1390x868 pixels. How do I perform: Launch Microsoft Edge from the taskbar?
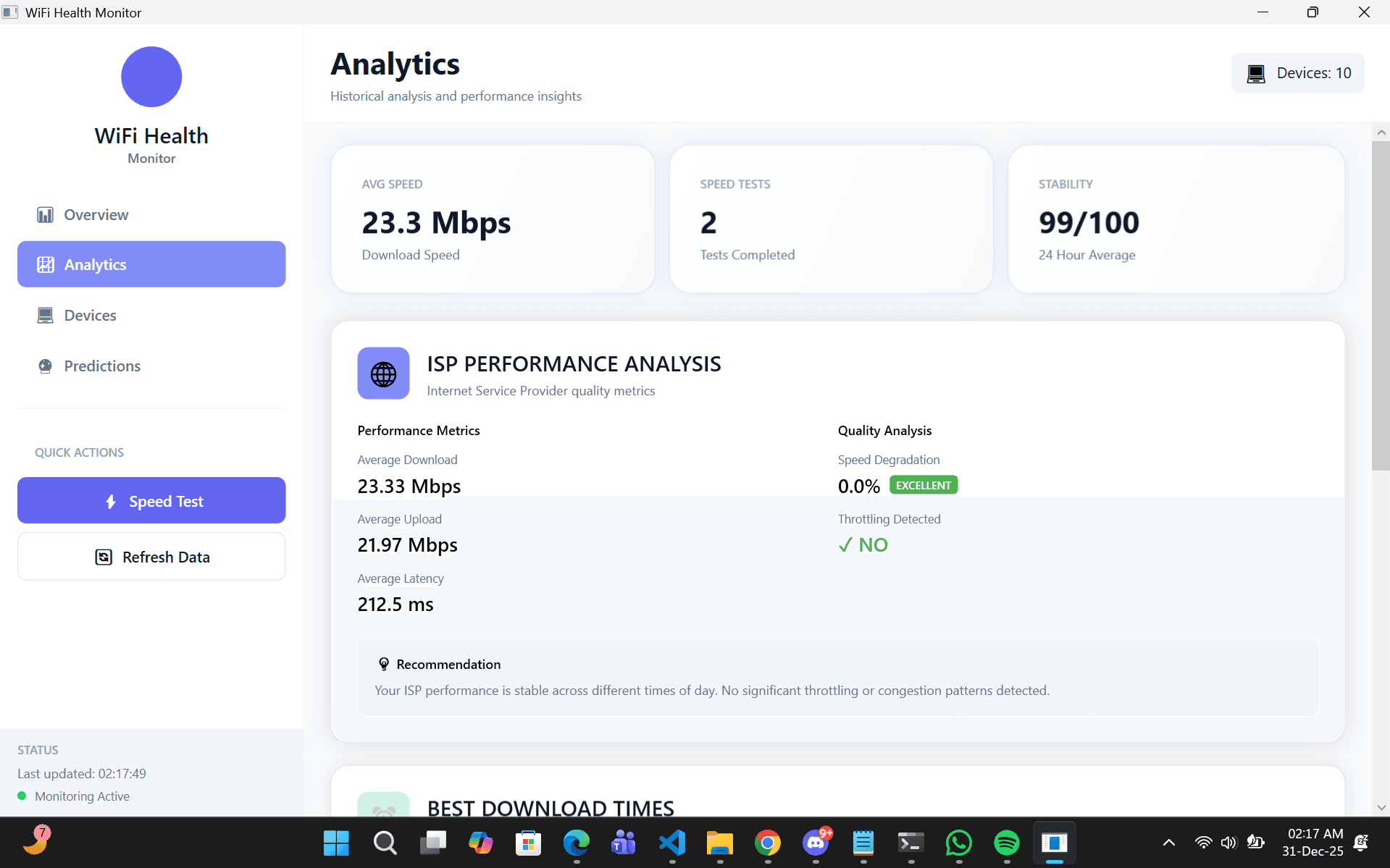(577, 843)
